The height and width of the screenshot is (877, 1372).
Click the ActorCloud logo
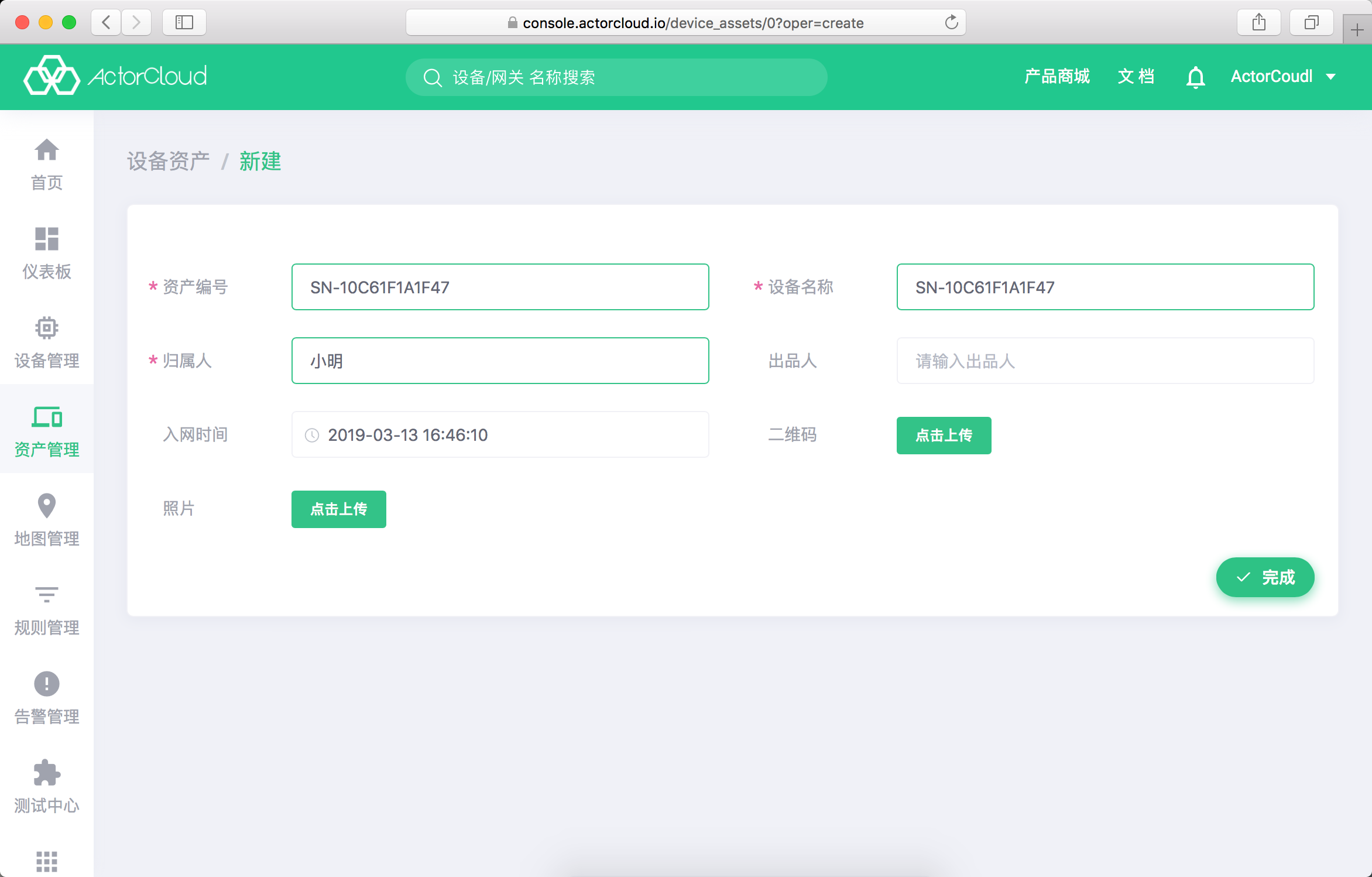coord(115,76)
